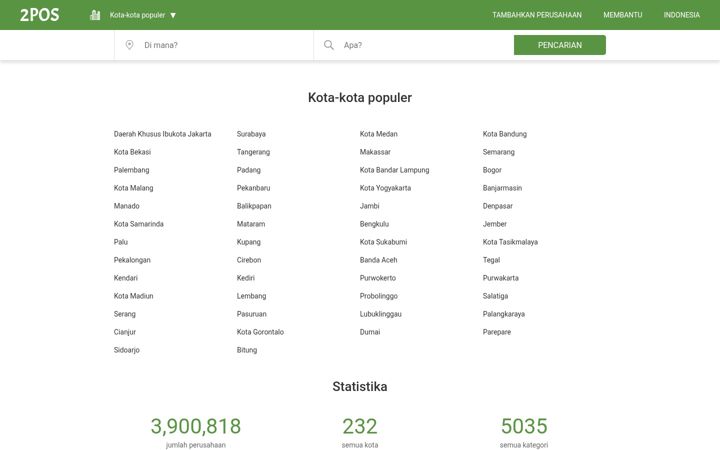Choose the Palangkaraya link
The width and height of the screenshot is (720, 450).
pos(504,314)
